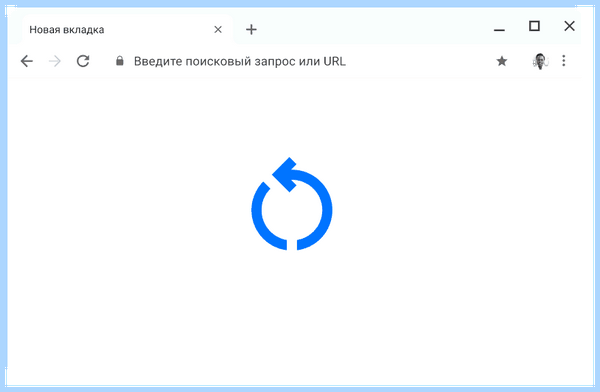The height and width of the screenshot is (392, 600).
Task: Click the large blue reload circle icon
Action: coord(292,204)
